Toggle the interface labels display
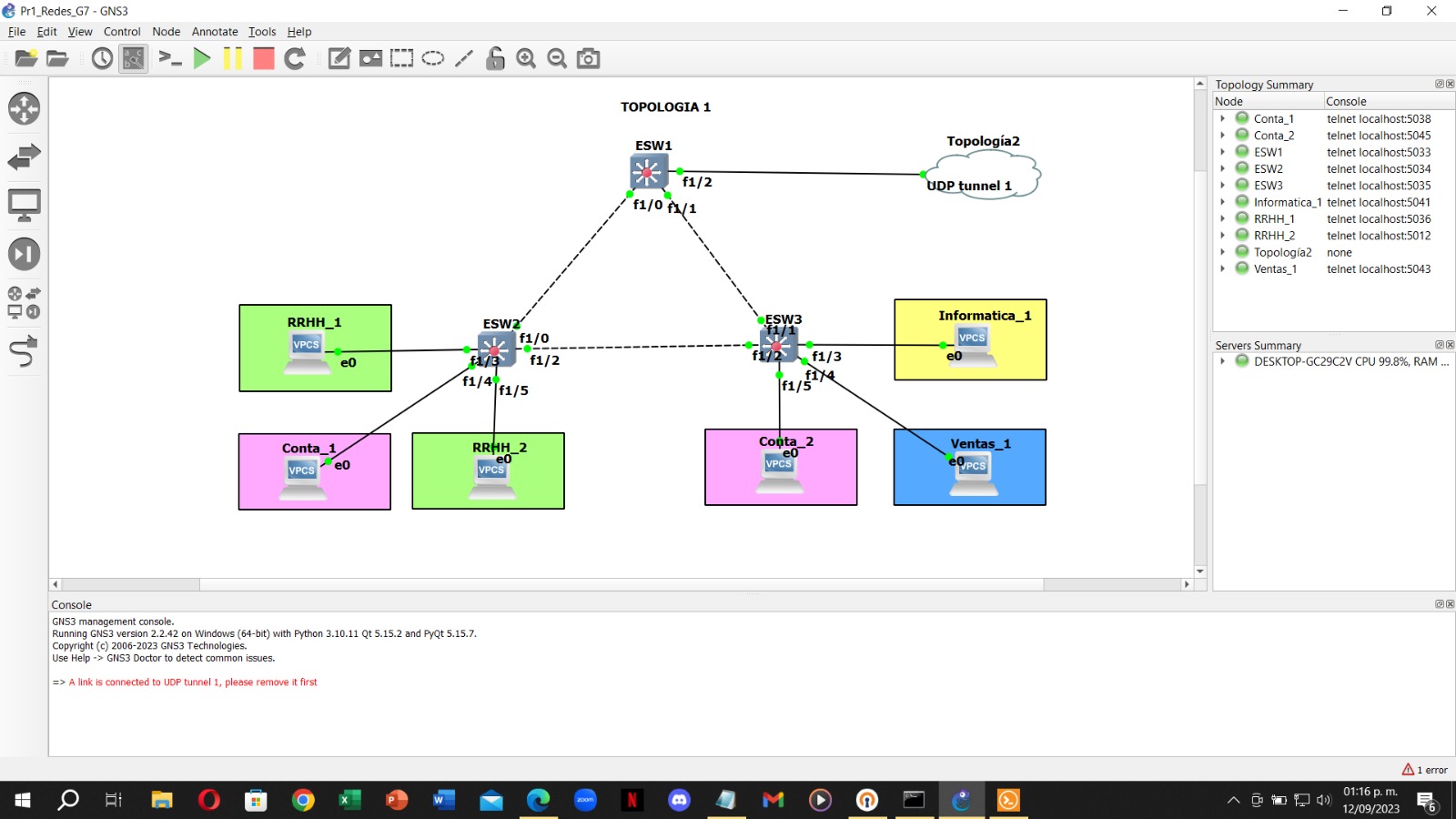1456x819 pixels. click(x=133, y=57)
